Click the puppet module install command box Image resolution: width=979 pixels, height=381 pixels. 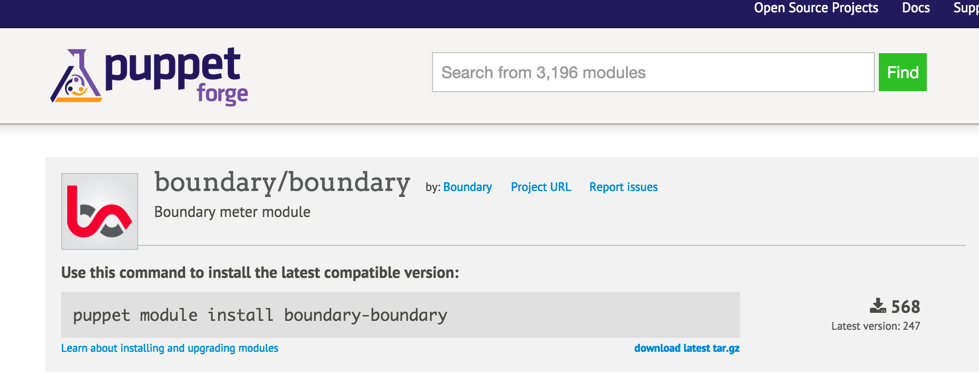[400, 315]
